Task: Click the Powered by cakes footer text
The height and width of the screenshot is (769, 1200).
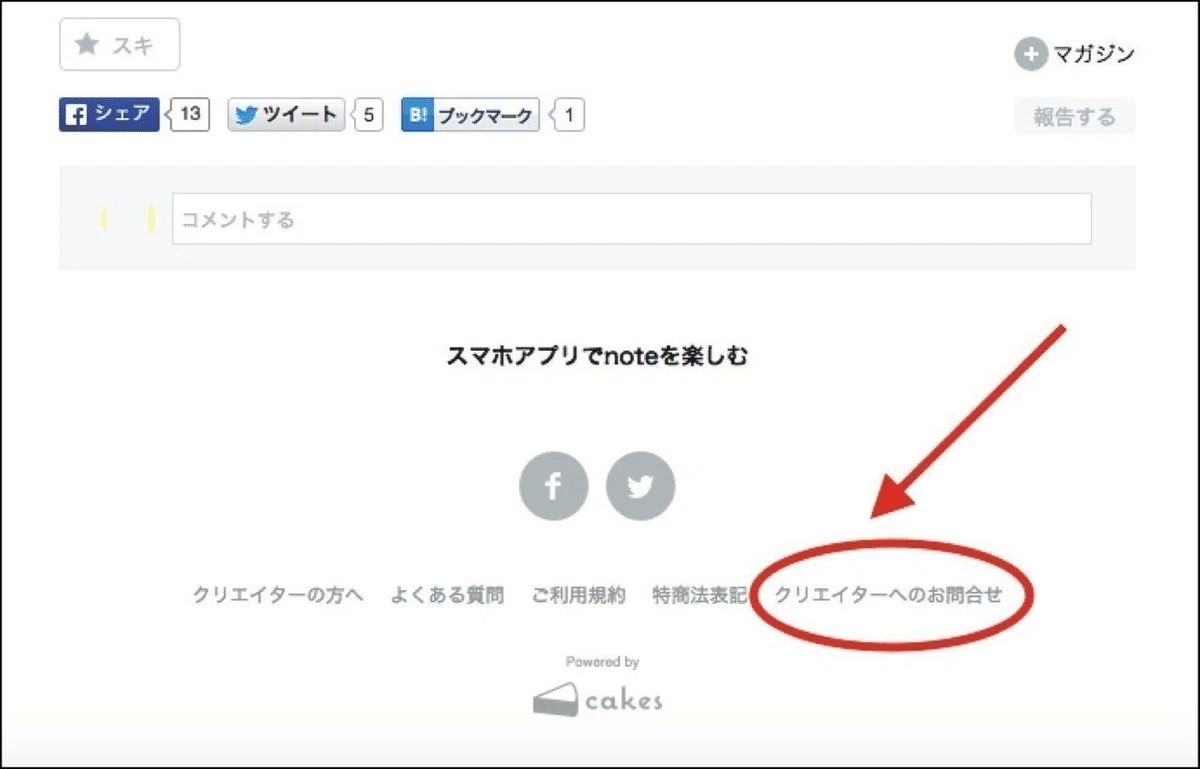Action: coord(601,661)
